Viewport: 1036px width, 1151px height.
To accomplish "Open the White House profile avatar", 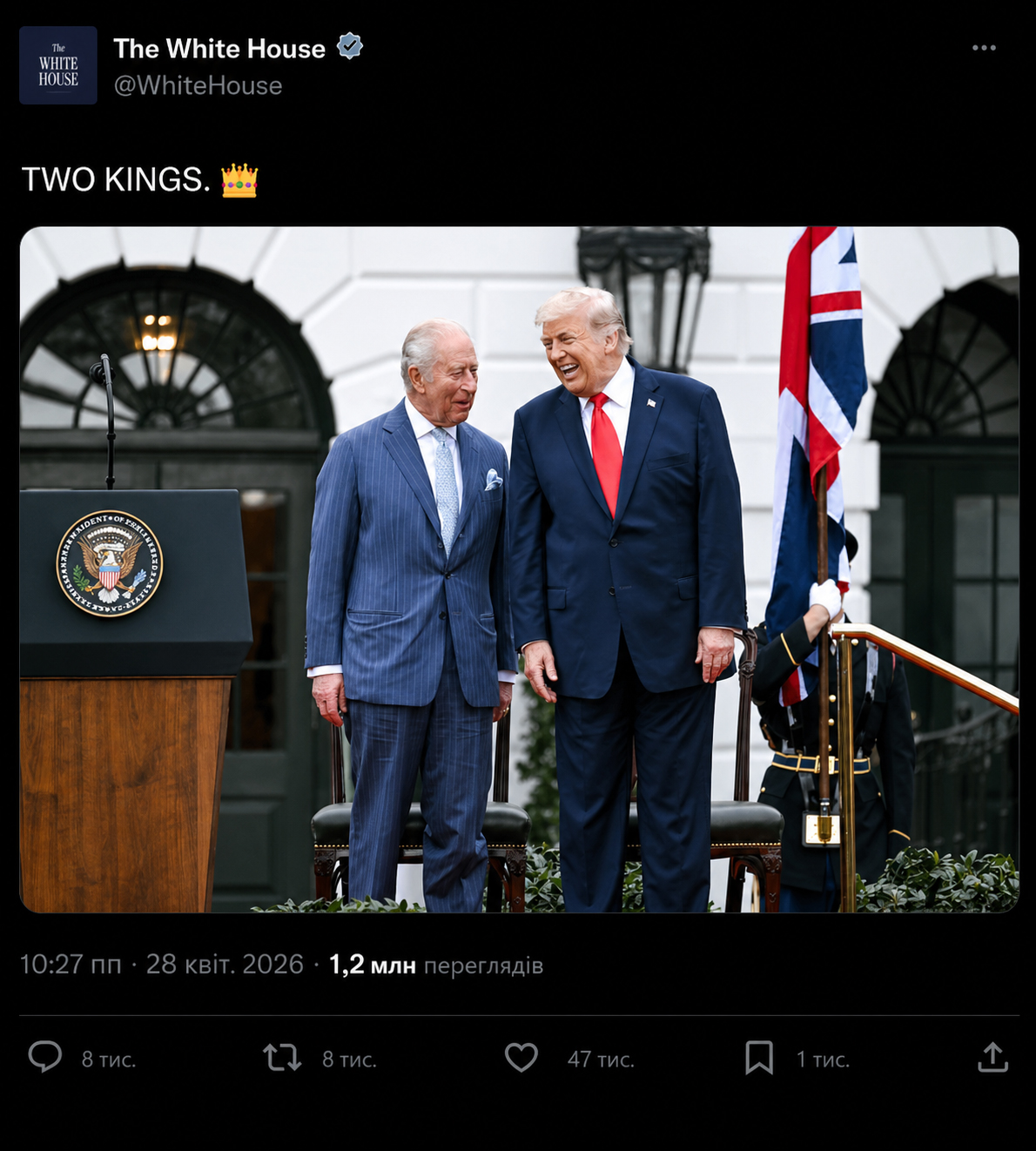I will pyautogui.click(x=58, y=65).
